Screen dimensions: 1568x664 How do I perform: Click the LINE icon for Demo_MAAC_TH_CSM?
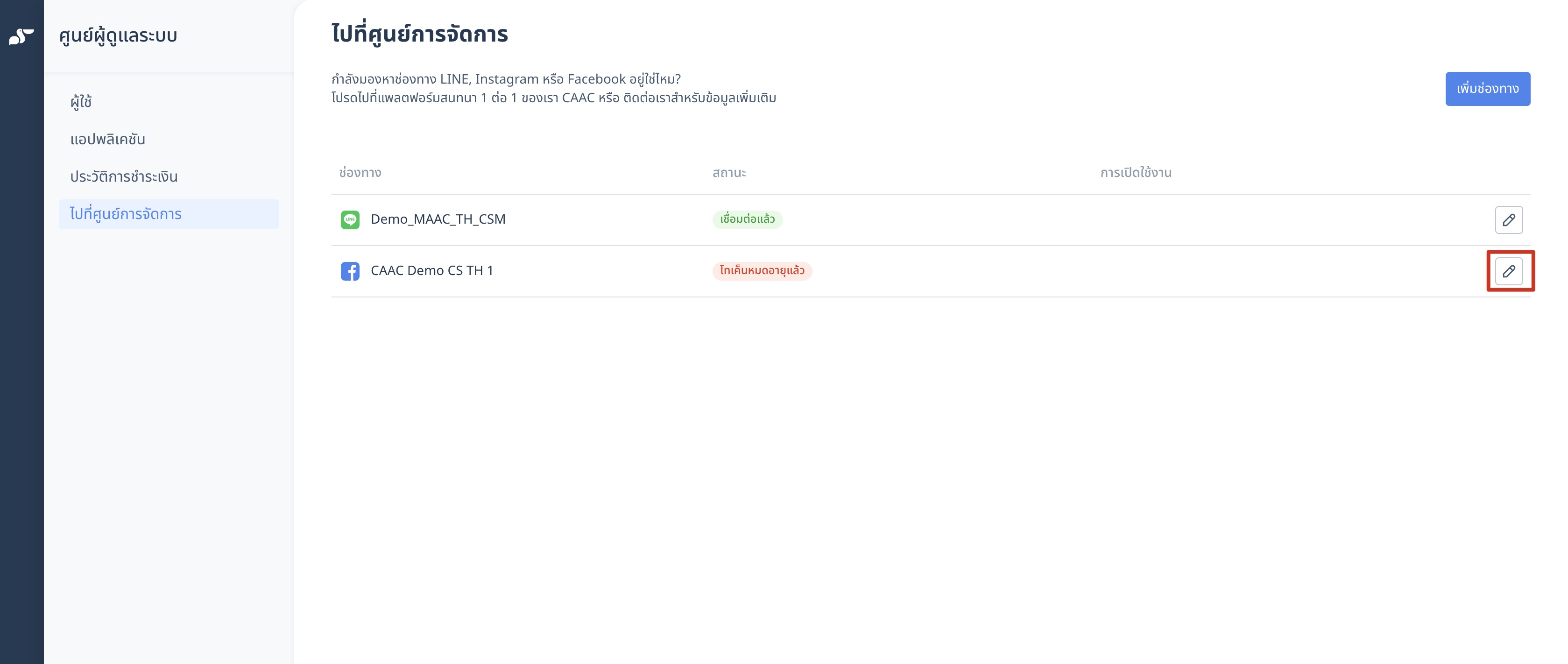350,220
